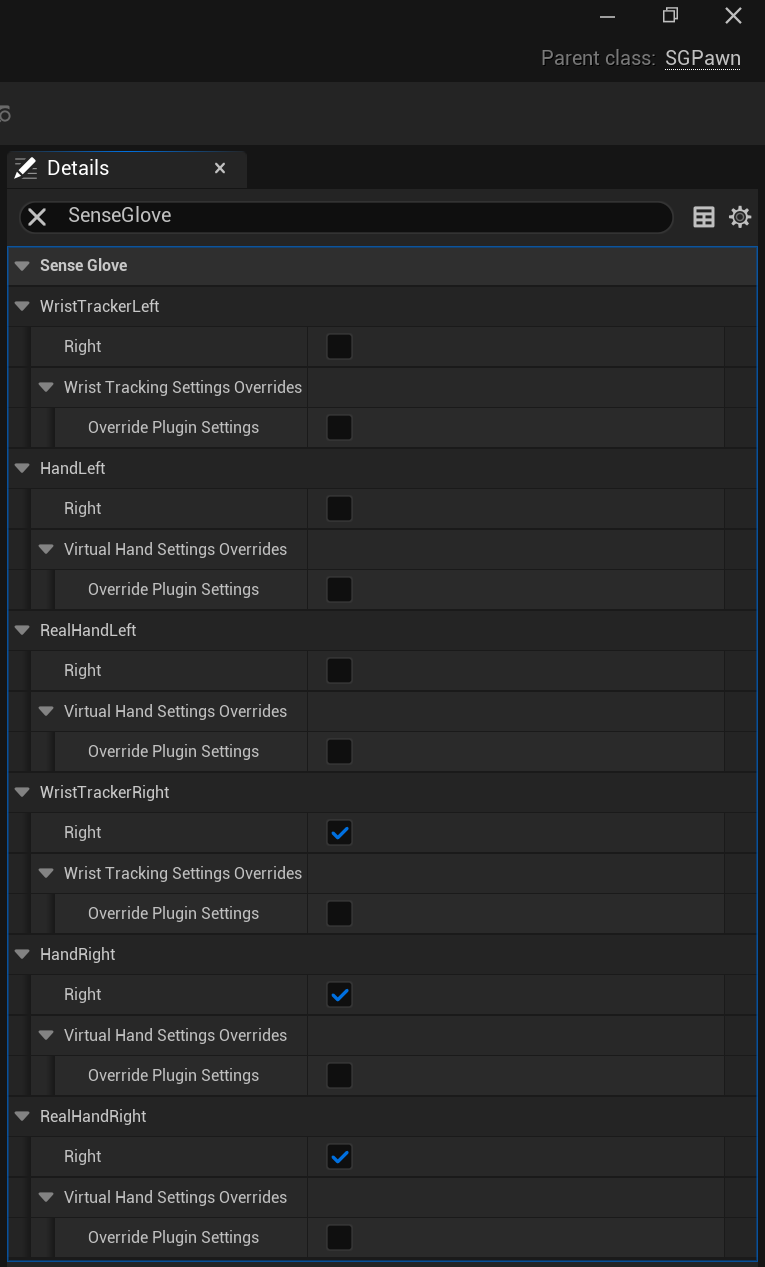Enable Override Plugin Settings under RealHandLeft
Screen dimensions: 765x1267
(x=338, y=751)
